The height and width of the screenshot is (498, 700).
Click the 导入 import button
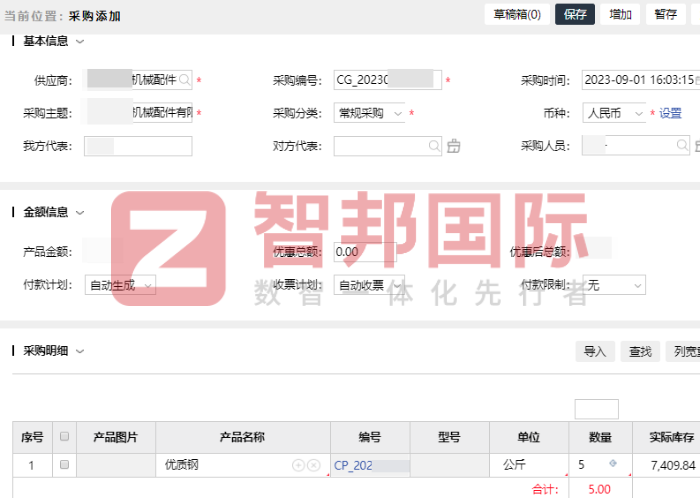(x=595, y=352)
